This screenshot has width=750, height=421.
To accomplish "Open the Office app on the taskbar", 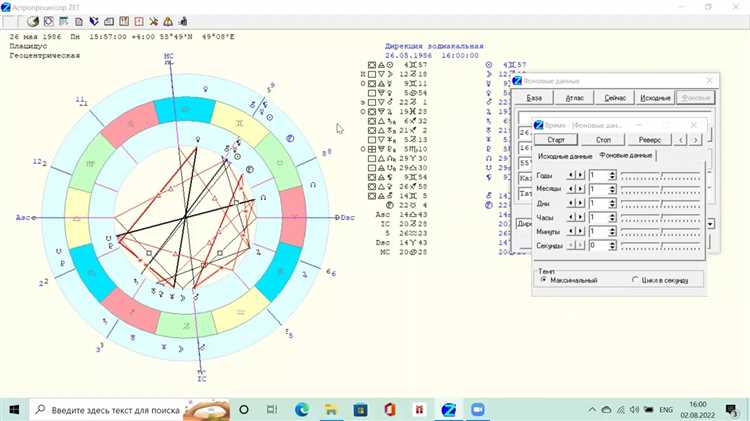I will (x=390, y=410).
